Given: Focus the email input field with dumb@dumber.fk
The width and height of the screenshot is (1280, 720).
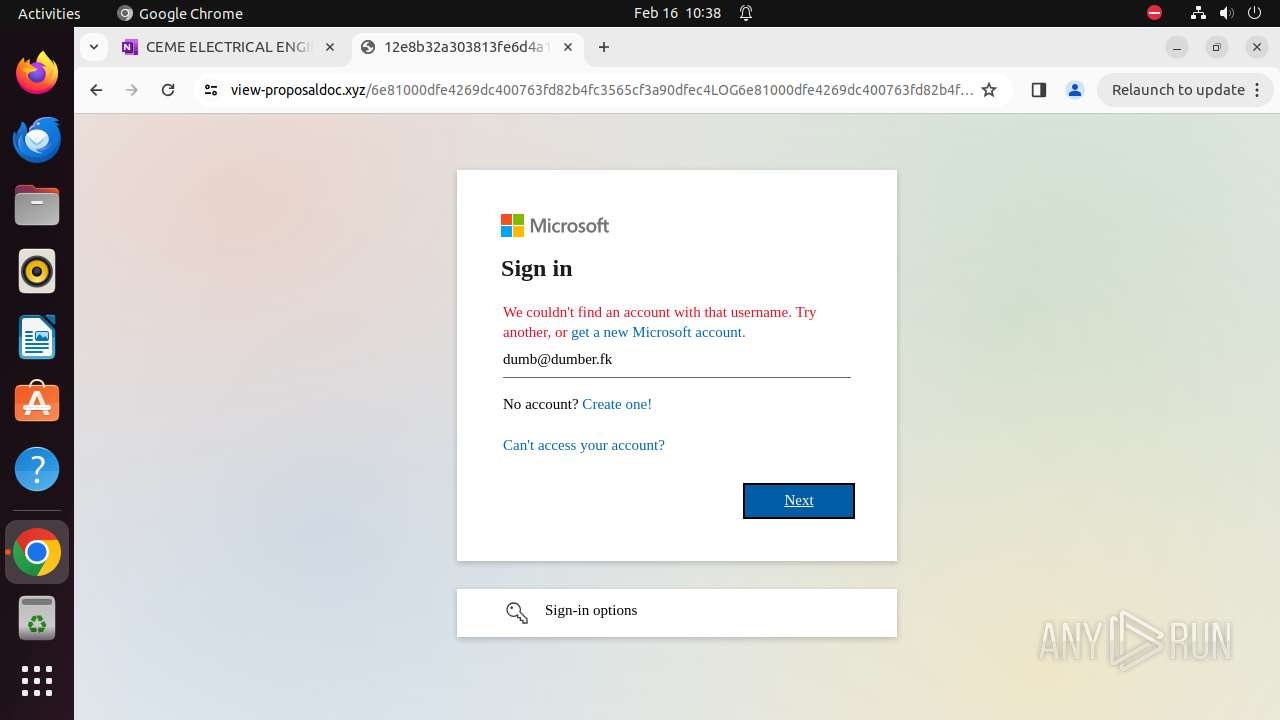Looking at the screenshot, I should pyautogui.click(x=677, y=360).
